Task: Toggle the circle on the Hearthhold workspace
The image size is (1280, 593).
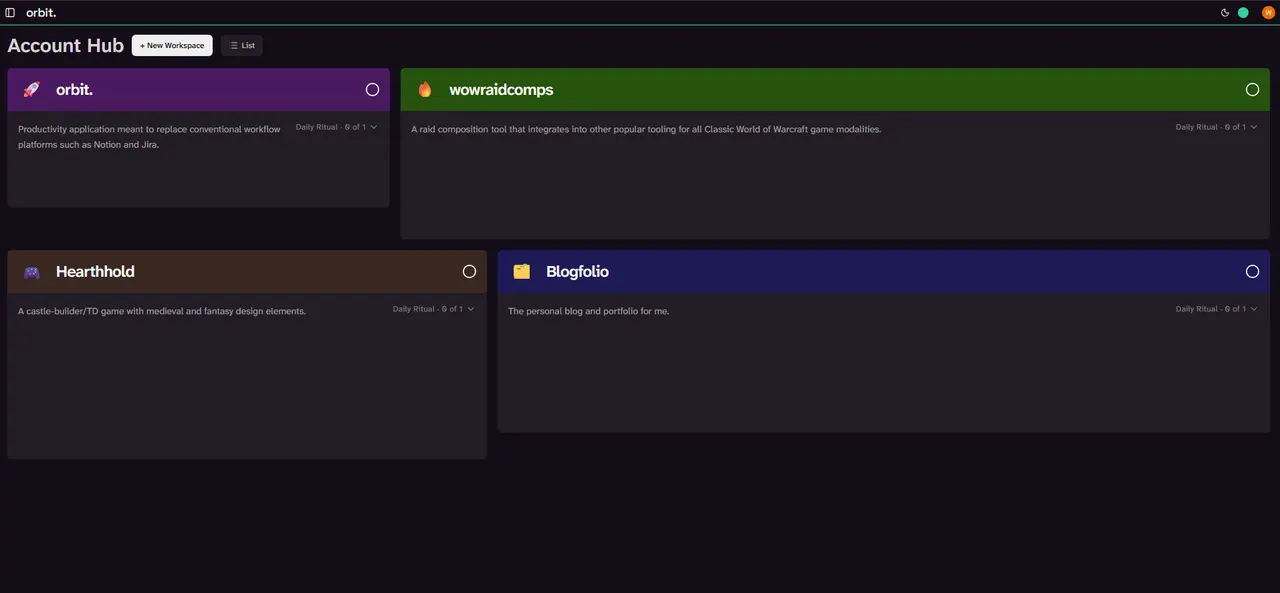Action: (469, 272)
